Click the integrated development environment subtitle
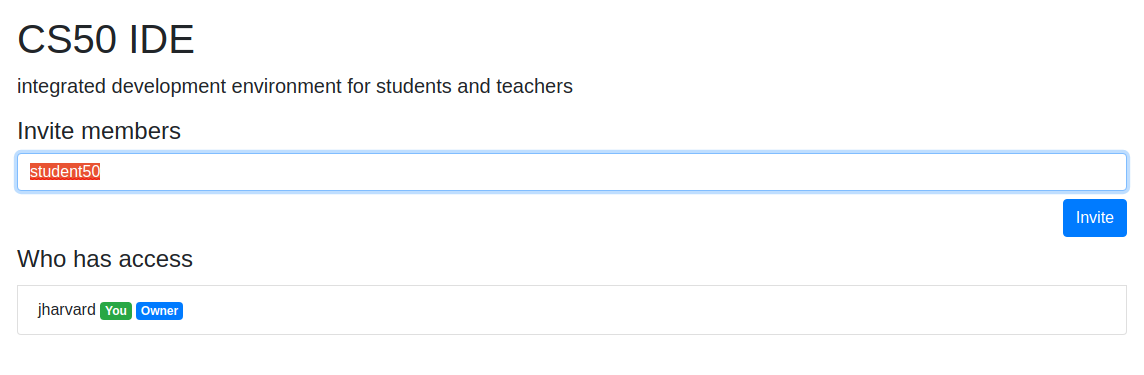1144x375 pixels. coord(295,87)
